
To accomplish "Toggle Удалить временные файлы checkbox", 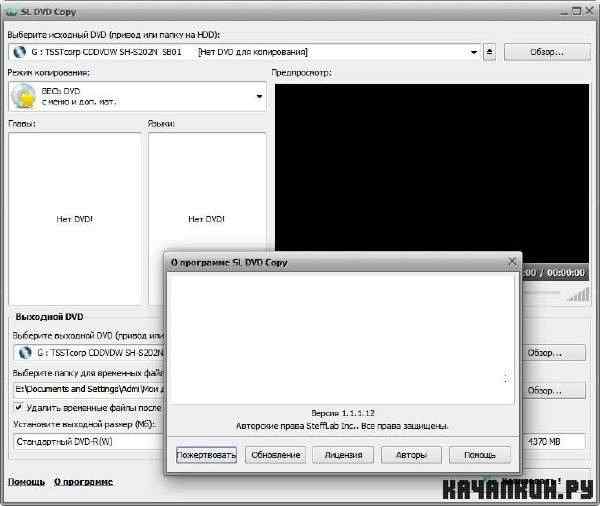I will (x=18, y=407).
